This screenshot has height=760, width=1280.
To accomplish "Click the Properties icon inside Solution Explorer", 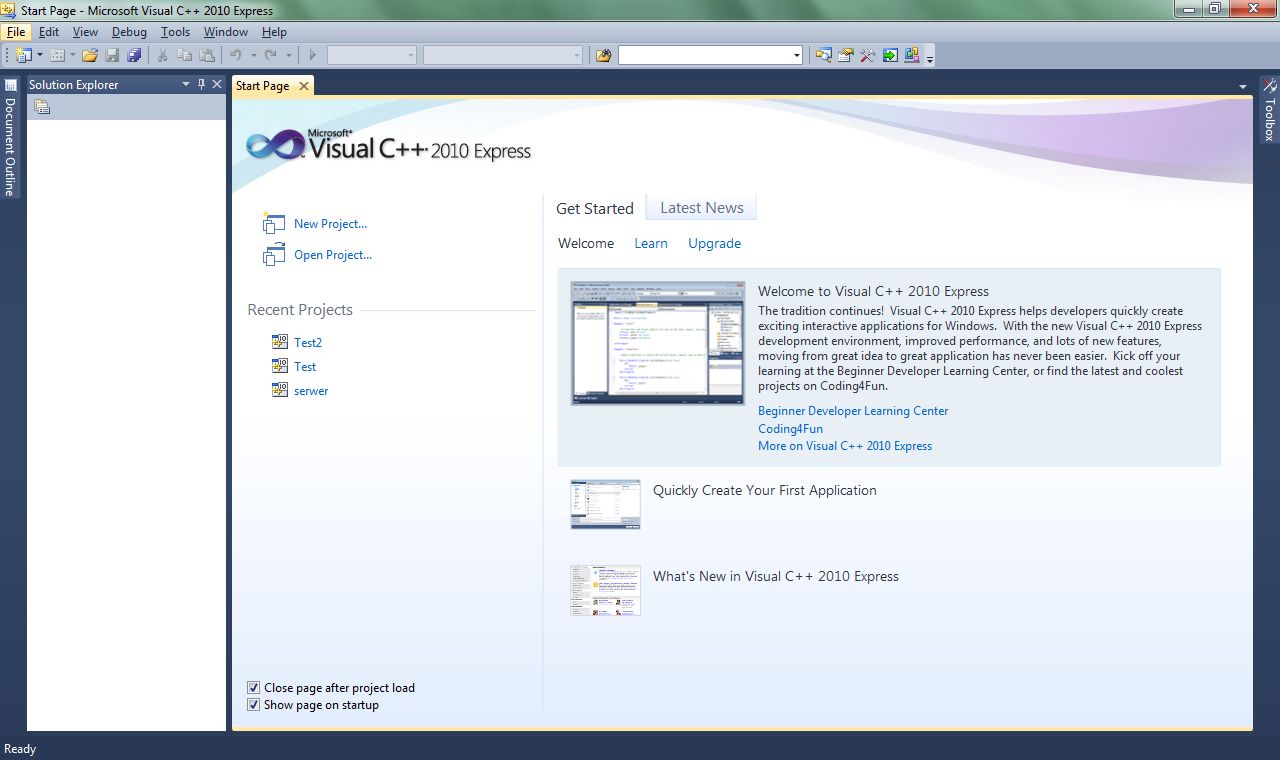I will pyautogui.click(x=42, y=107).
